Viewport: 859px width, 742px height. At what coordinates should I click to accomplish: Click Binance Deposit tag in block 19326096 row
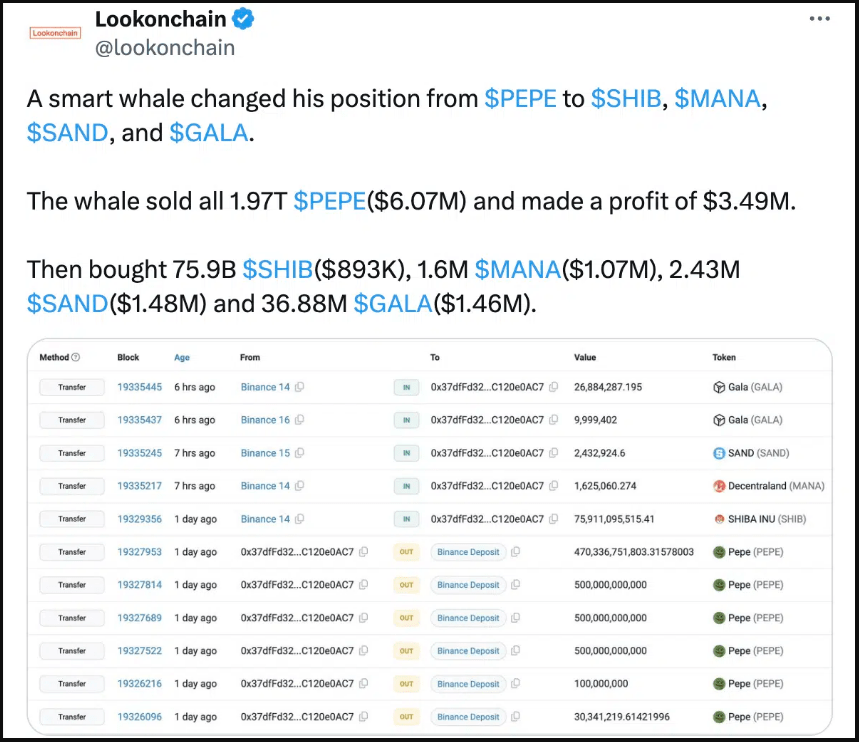click(x=468, y=717)
